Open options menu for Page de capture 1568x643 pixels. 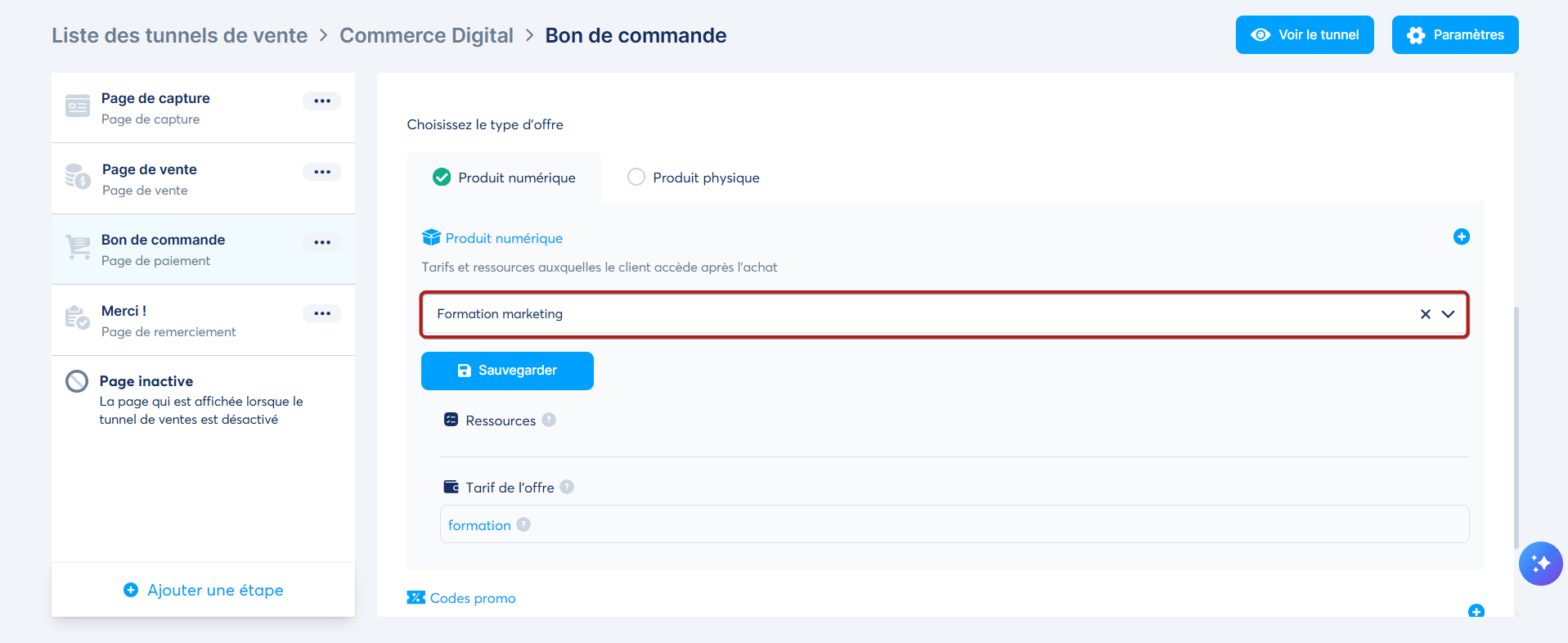pos(322,101)
